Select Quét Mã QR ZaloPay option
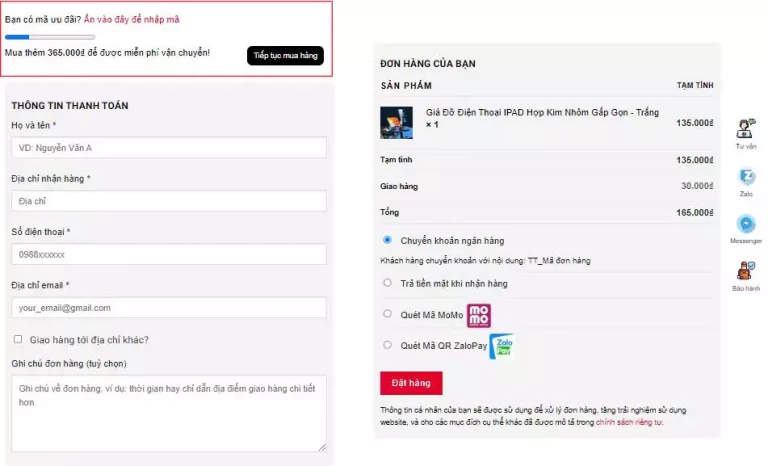 387,345
